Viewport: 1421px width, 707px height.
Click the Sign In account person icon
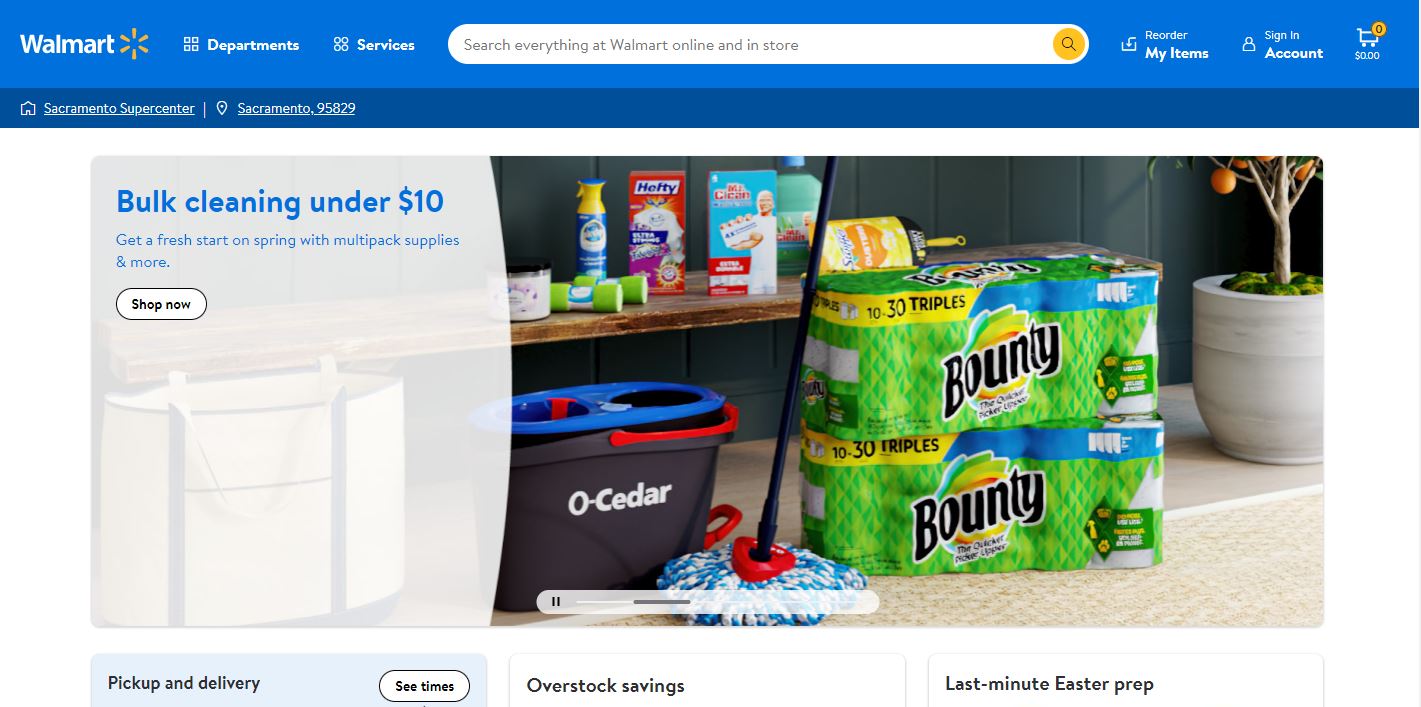1248,45
